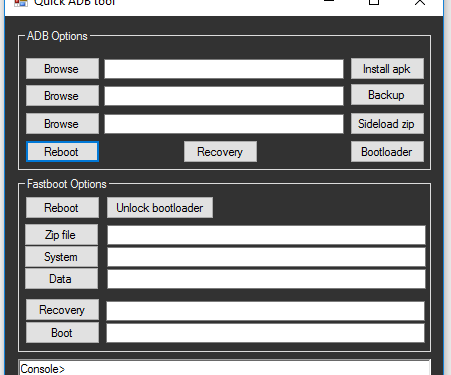Click Reboot in Fastboot Options
The width and height of the screenshot is (451, 375).
[x=62, y=208]
